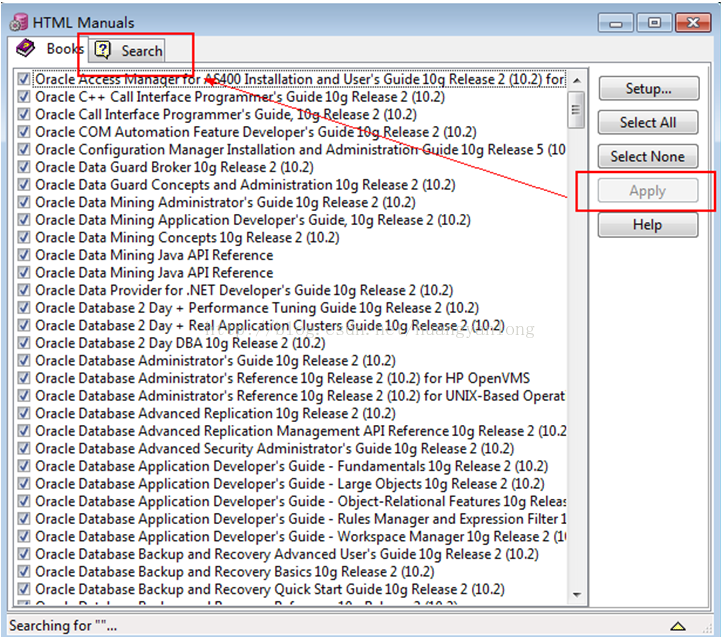The image size is (721, 637).
Task: Click the list scrollbar up arrow
Action: point(577,80)
